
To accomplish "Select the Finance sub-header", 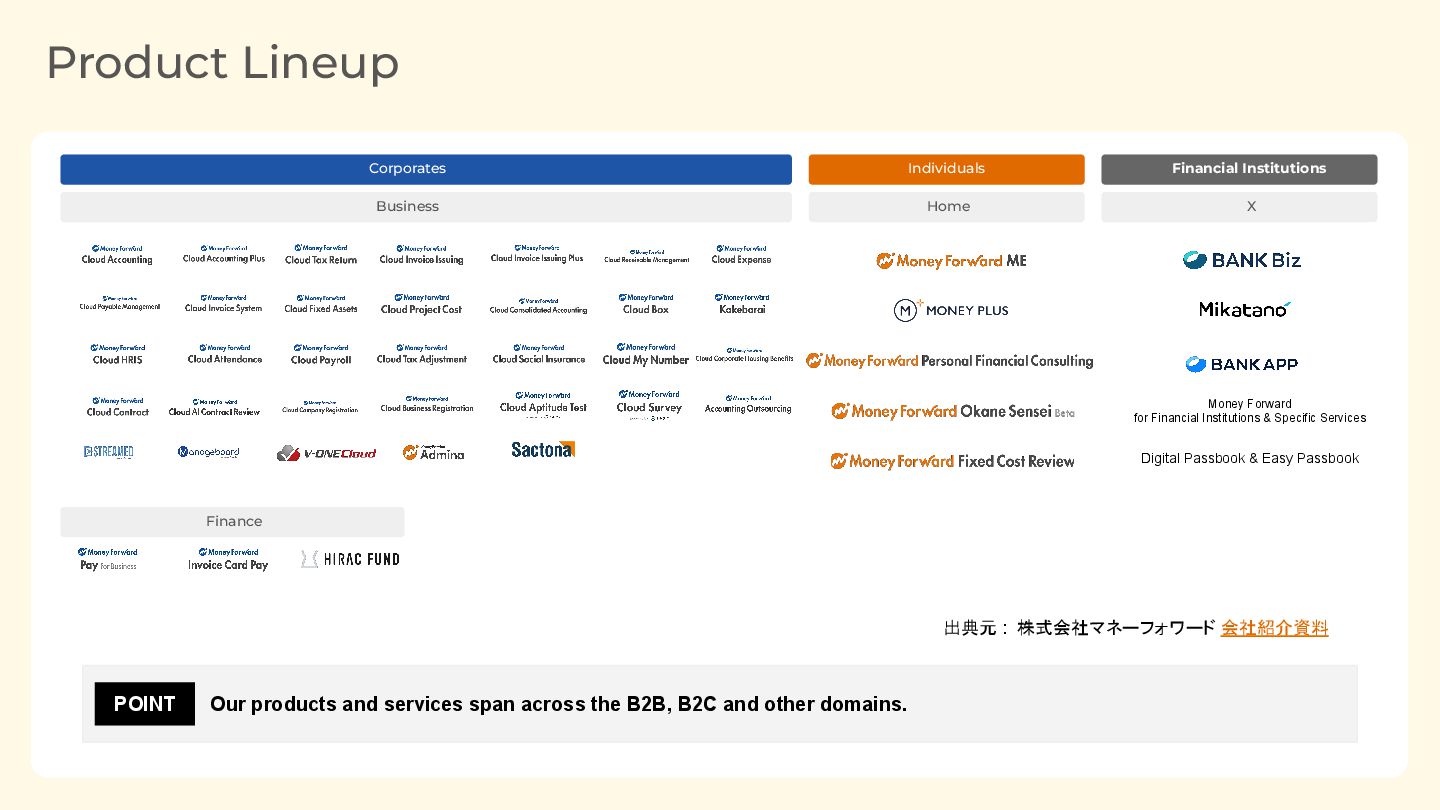I will pos(232,522).
